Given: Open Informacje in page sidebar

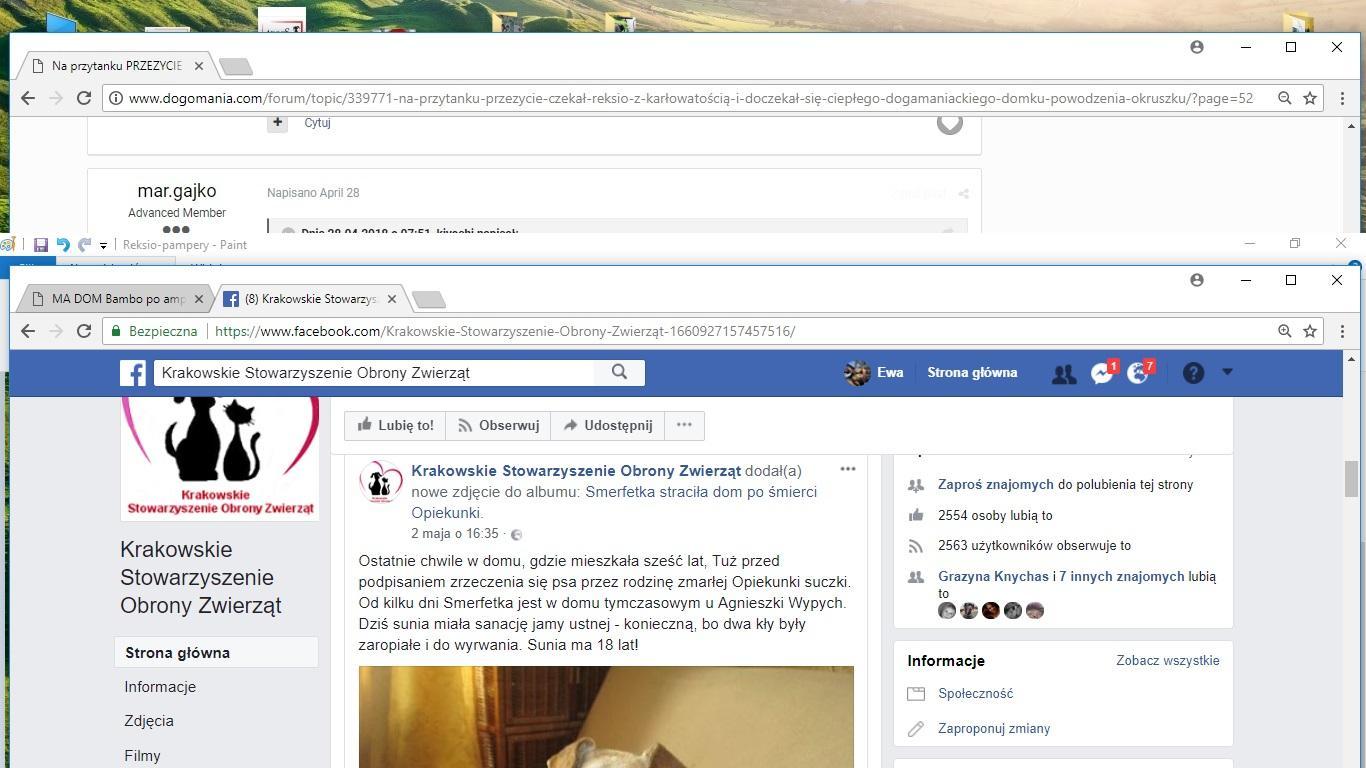Looking at the screenshot, I should point(160,687).
